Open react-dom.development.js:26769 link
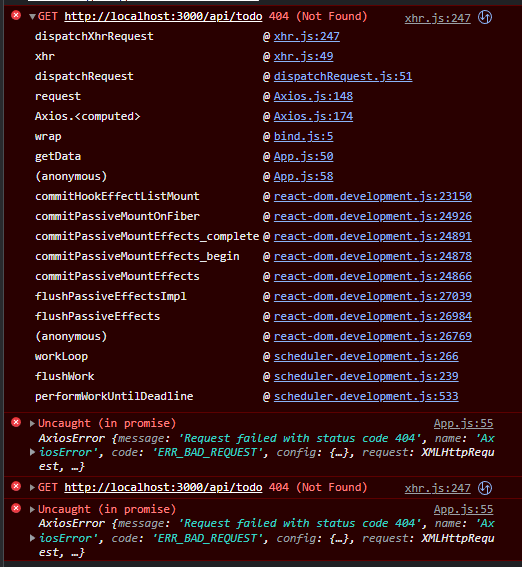 coord(373,336)
